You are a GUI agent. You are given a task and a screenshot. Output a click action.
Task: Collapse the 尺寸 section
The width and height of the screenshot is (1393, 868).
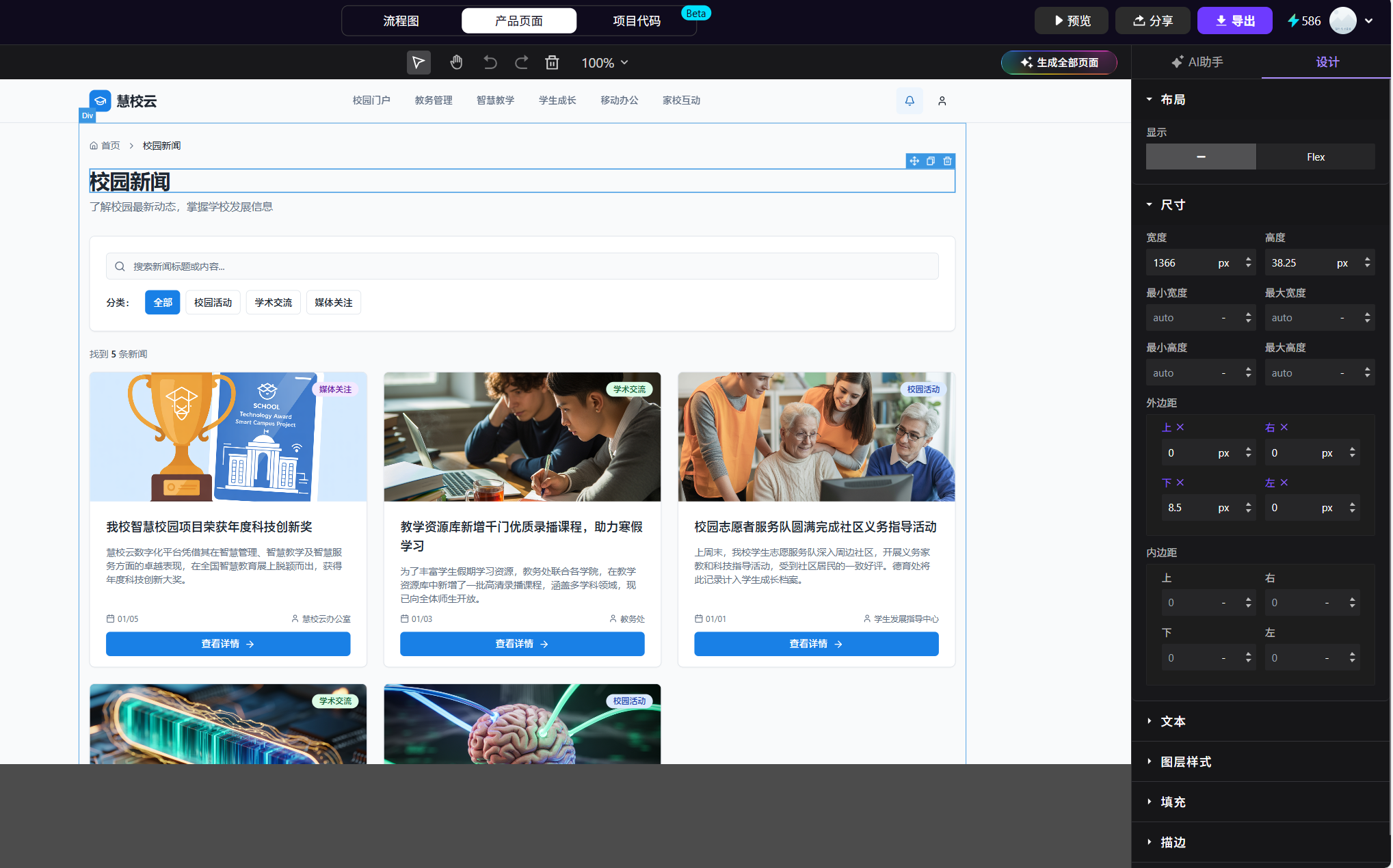click(1167, 205)
